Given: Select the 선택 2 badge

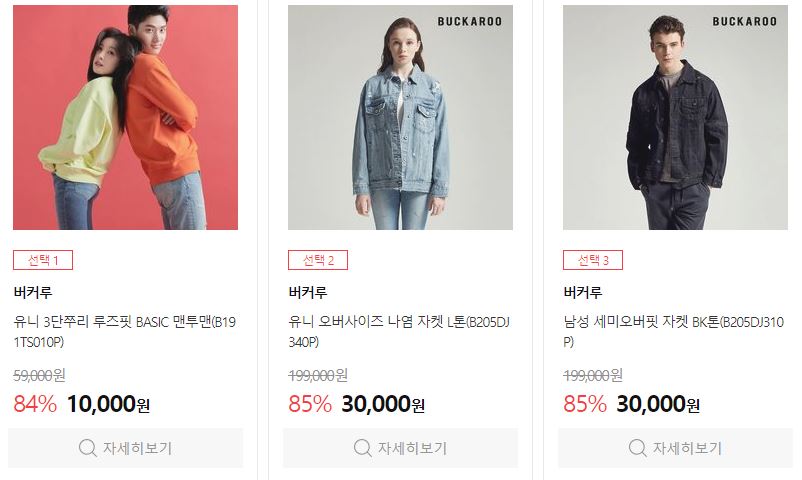Looking at the screenshot, I should point(318,260).
